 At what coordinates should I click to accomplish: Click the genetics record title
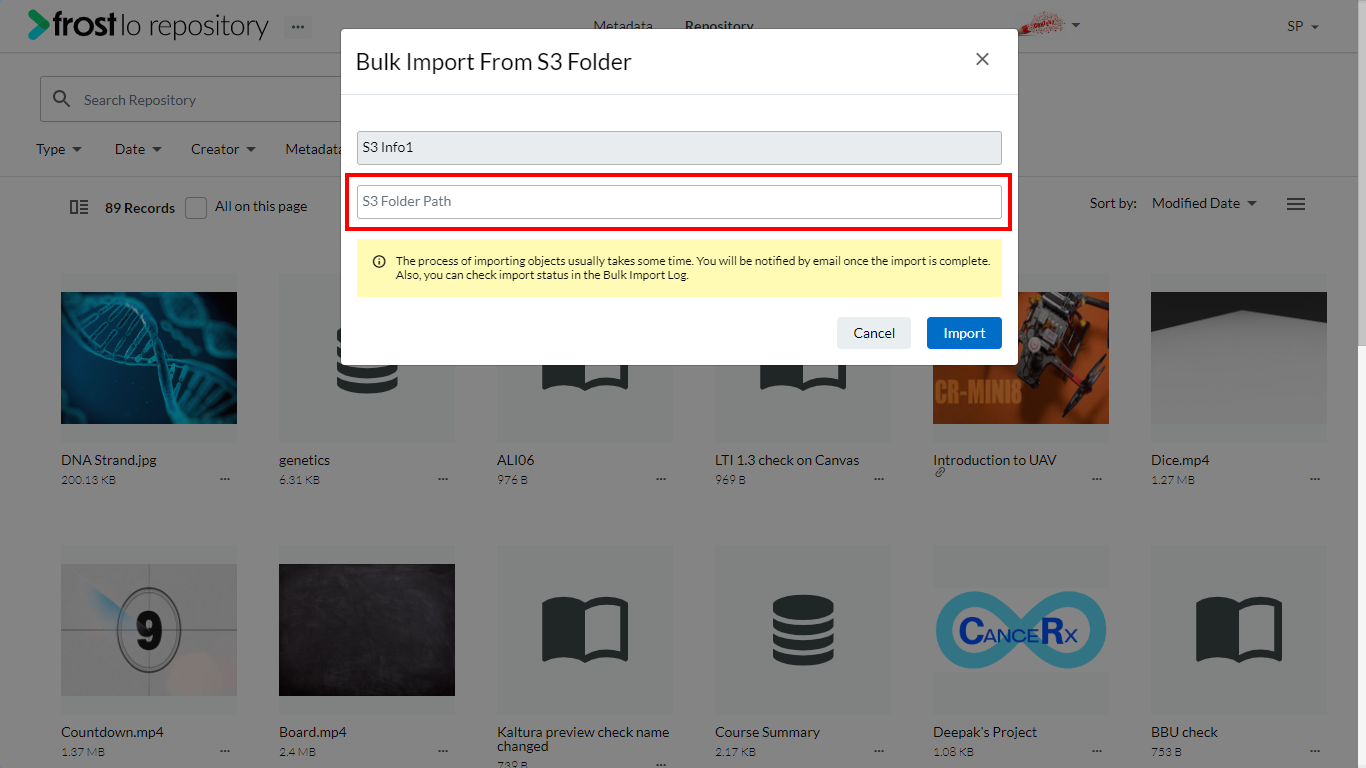pyautogui.click(x=304, y=460)
